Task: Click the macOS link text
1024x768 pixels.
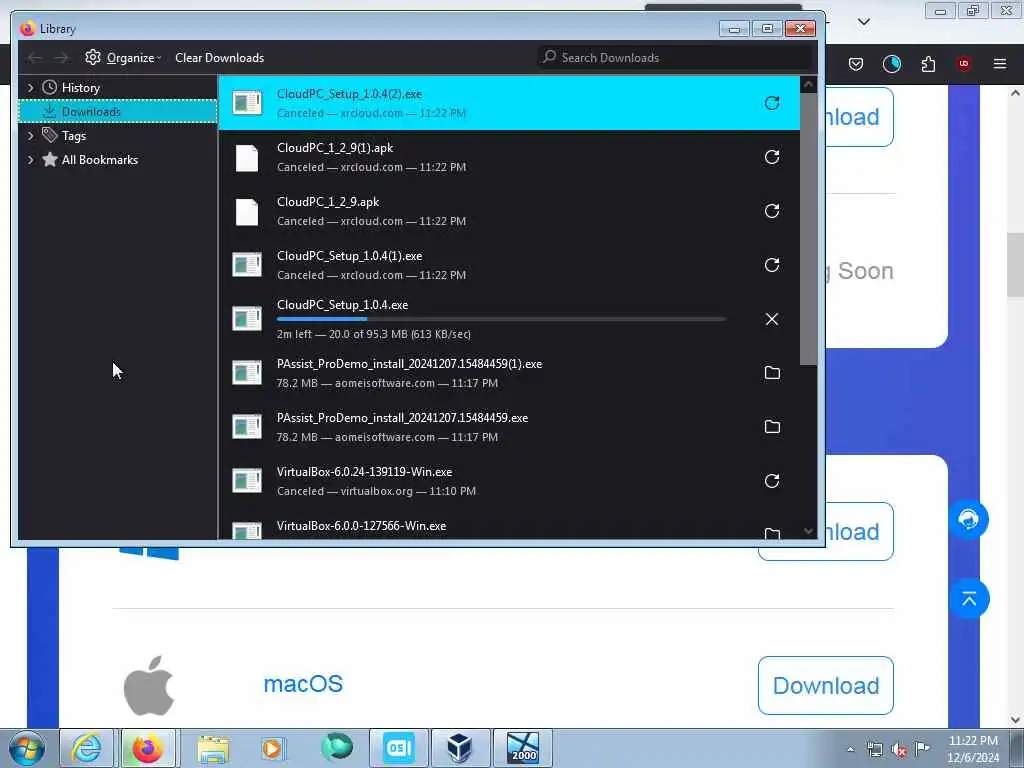Action: point(303,684)
